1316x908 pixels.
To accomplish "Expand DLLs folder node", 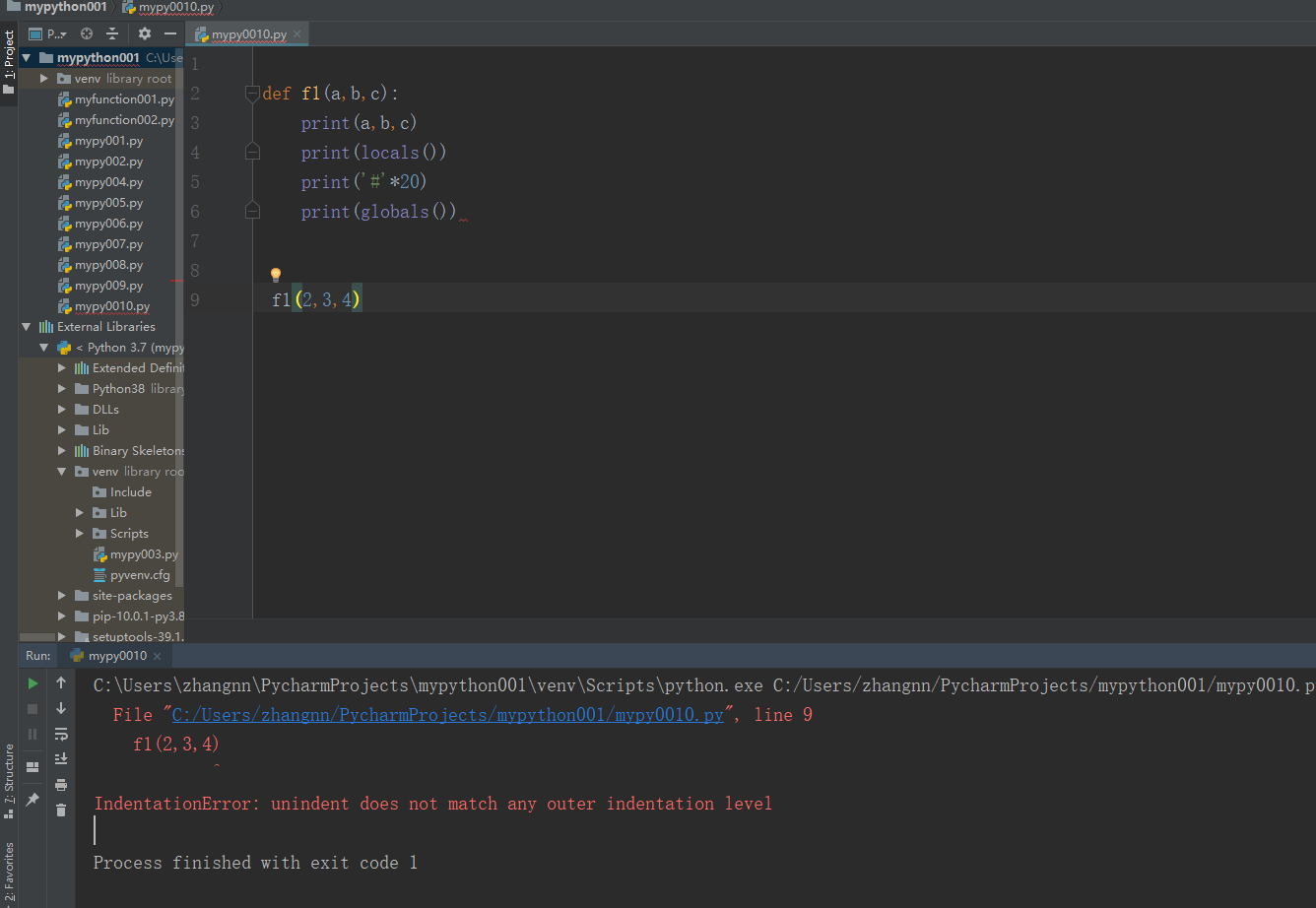I will click(x=62, y=410).
